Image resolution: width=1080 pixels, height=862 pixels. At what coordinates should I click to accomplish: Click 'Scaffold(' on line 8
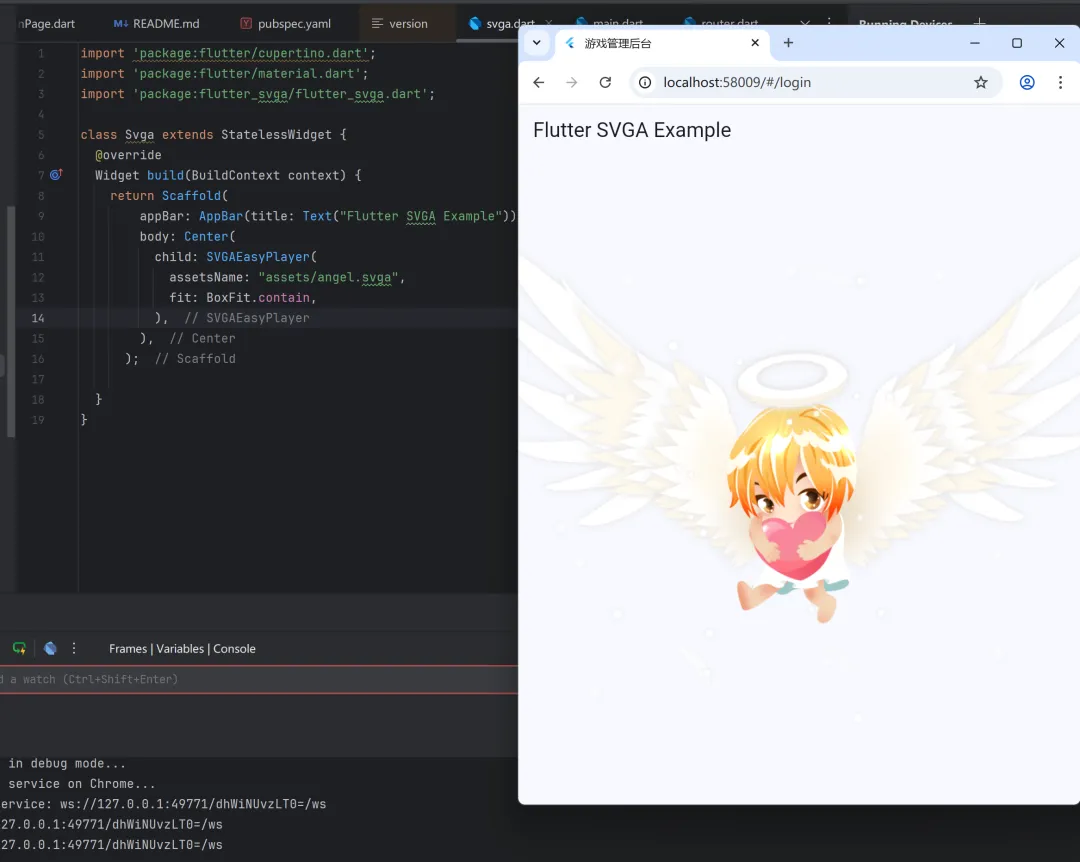point(195,196)
